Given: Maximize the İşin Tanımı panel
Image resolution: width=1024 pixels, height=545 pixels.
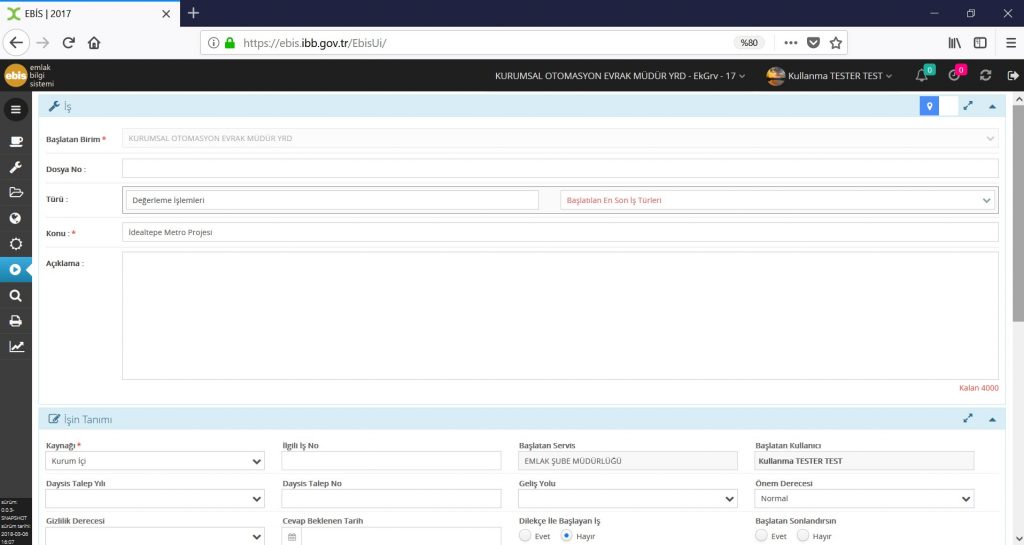Looking at the screenshot, I should (x=968, y=418).
